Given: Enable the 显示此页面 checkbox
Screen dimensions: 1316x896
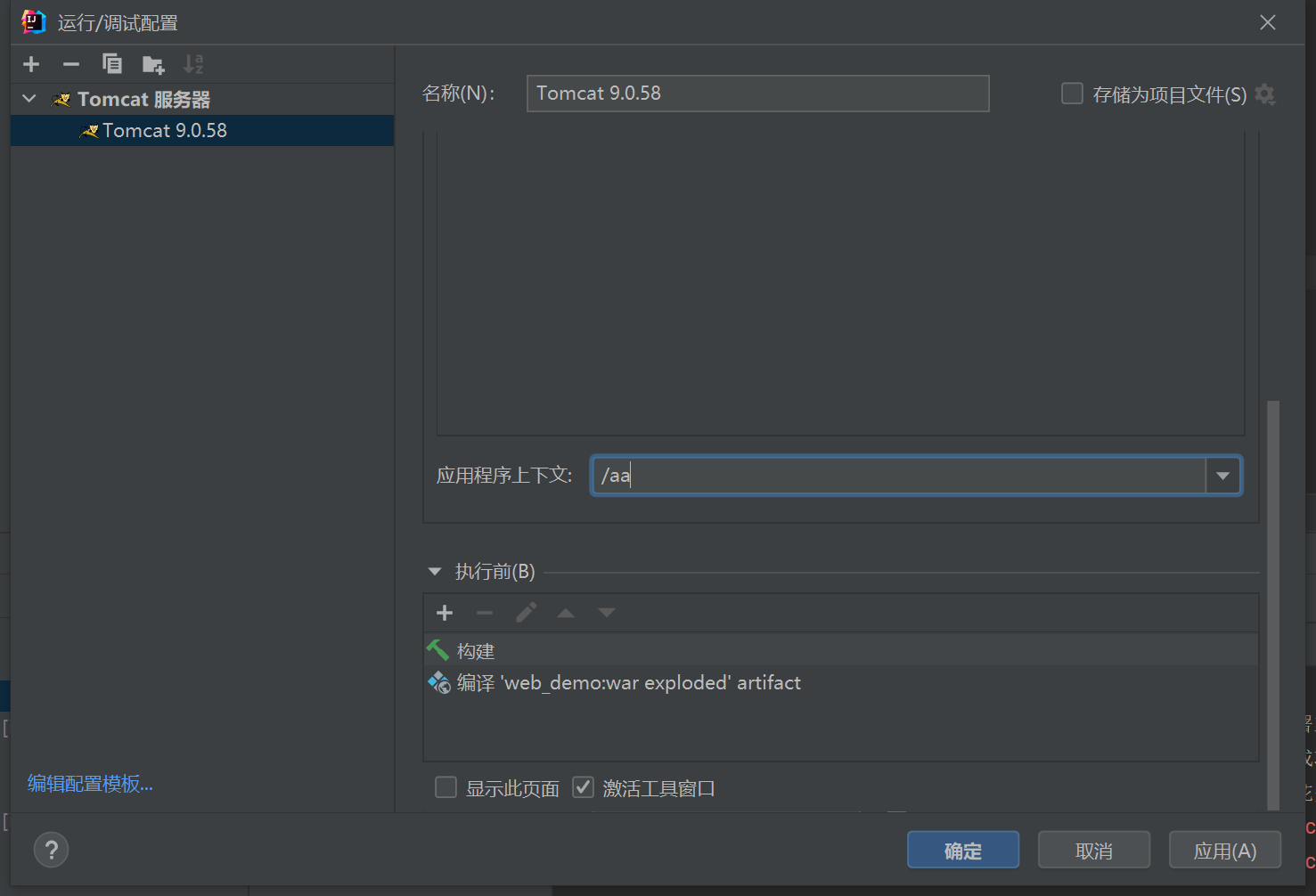Looking at the screenshot, I should [x=445, y=787].
